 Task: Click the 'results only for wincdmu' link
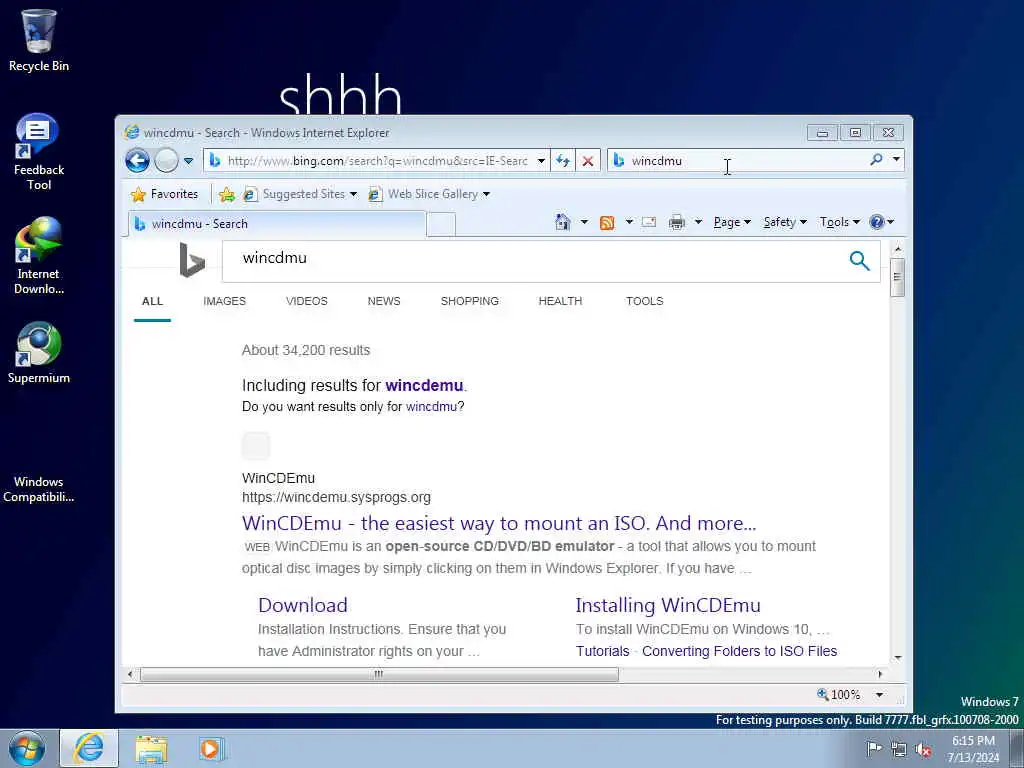[431, 406]
